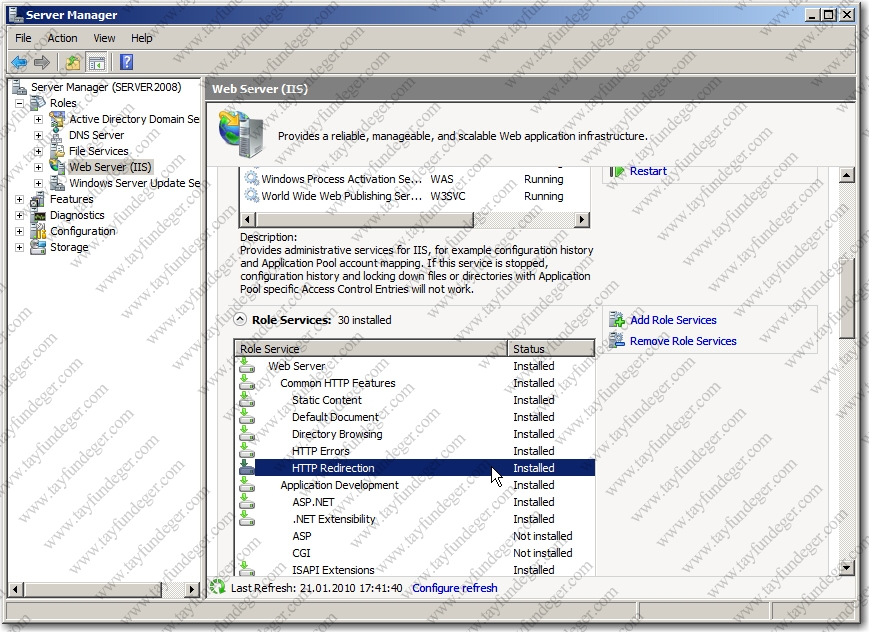
Task: Click the main pane scroll down arrow
Action: [846, 567]
